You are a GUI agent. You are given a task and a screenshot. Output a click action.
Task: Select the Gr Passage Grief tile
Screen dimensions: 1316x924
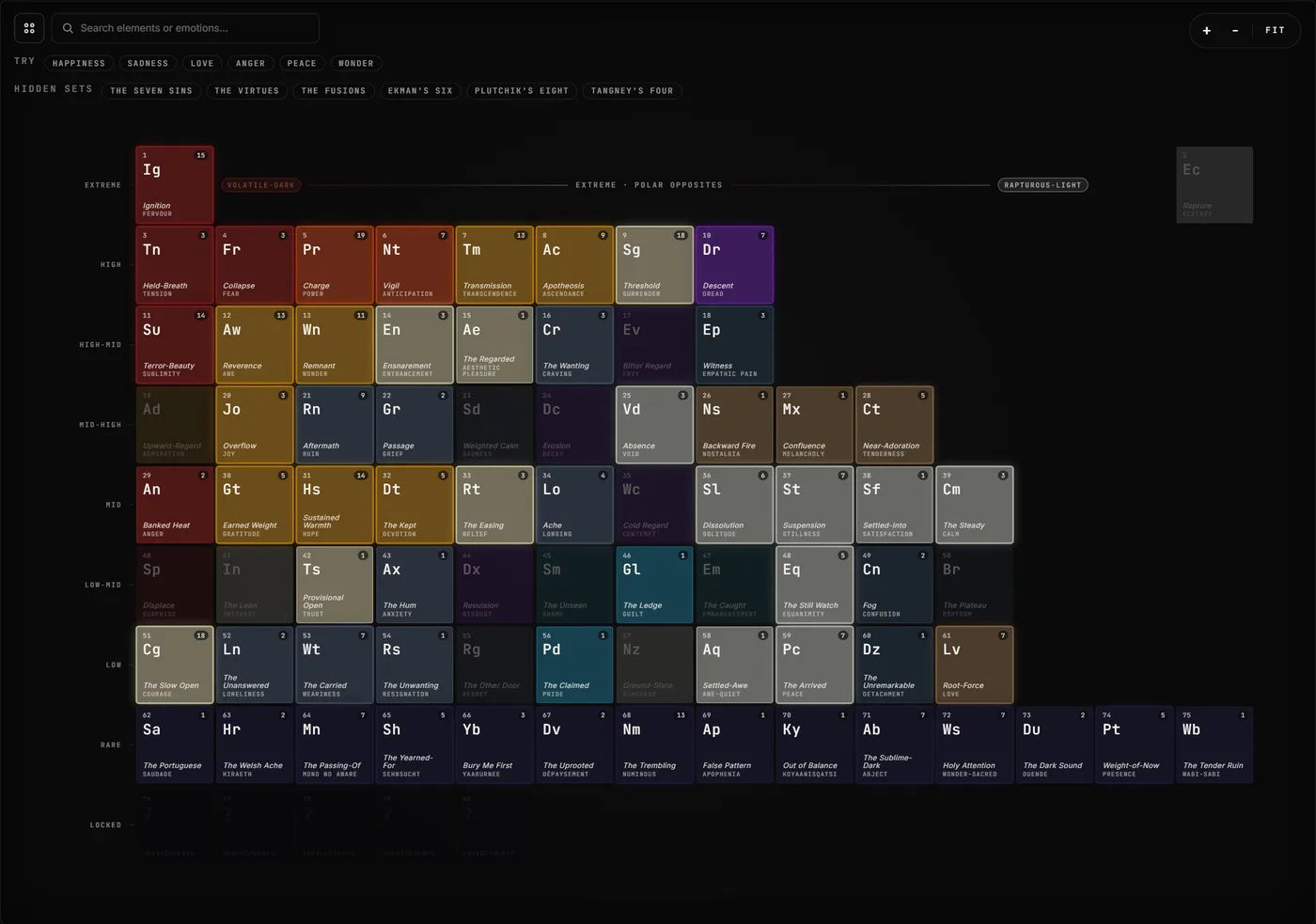click(x=415, y=424)
